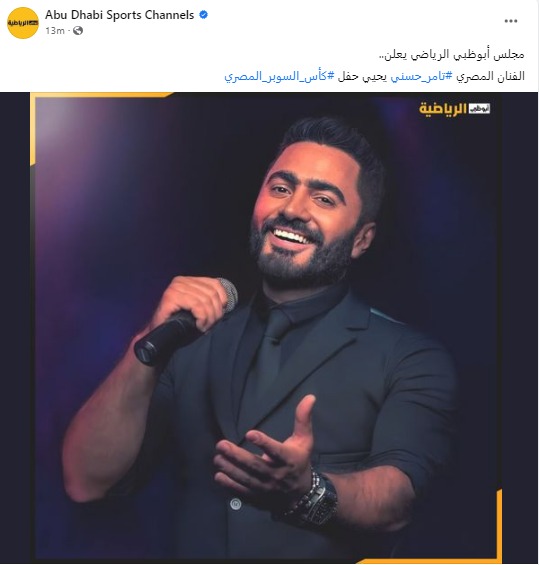
Task: Click the microphone in the photo
Action: (185, 321)
